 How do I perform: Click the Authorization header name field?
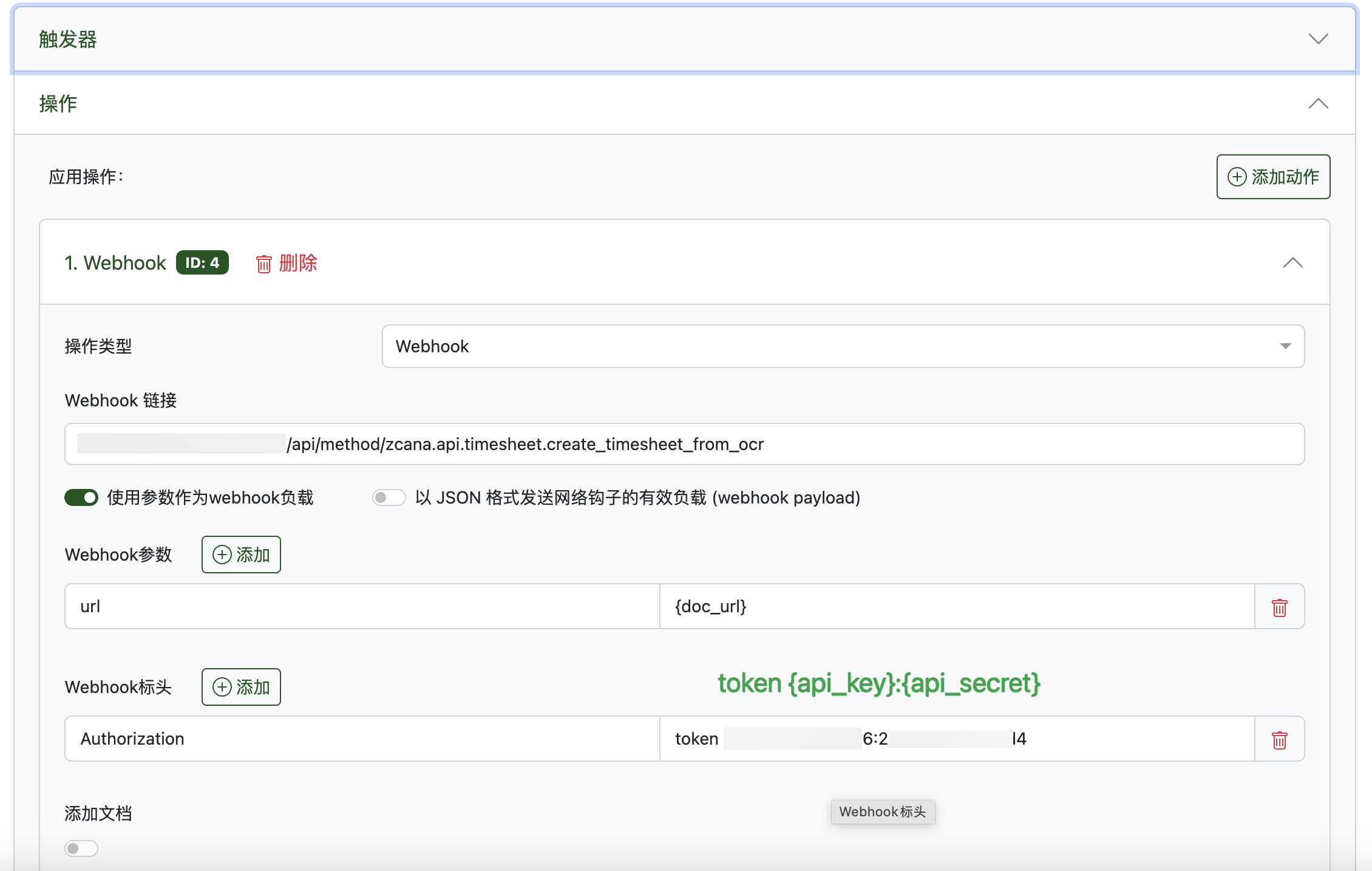pyautogui.click(x=362, y=739)
